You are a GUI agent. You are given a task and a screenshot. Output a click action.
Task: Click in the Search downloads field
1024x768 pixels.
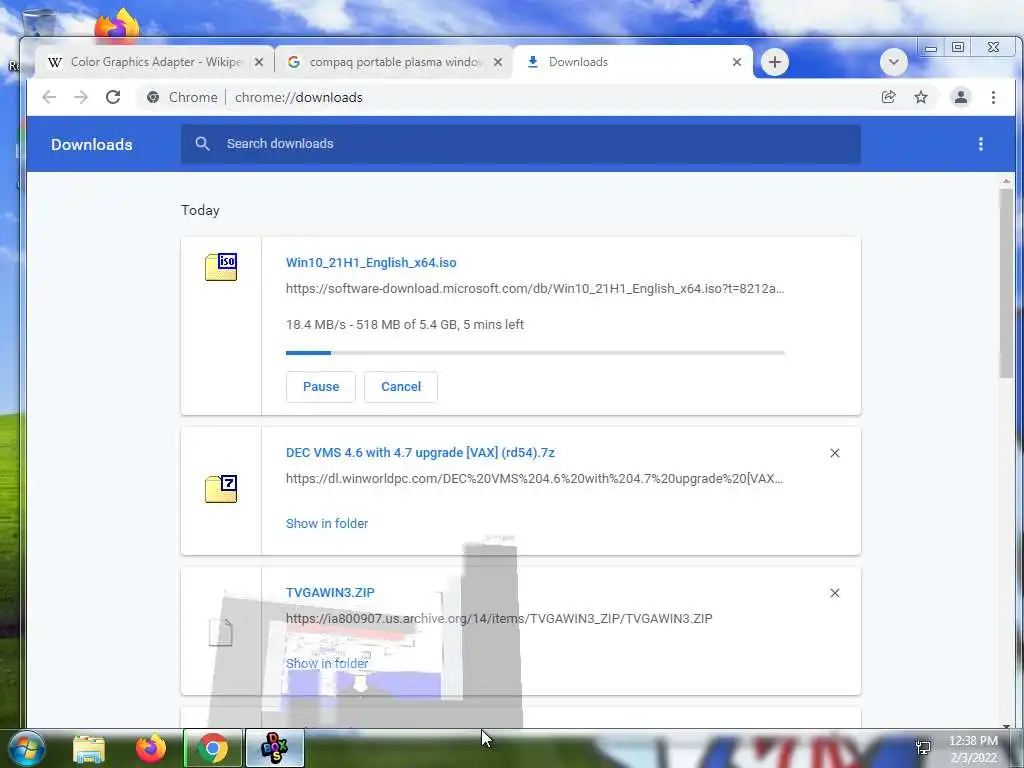pos(520,144)
